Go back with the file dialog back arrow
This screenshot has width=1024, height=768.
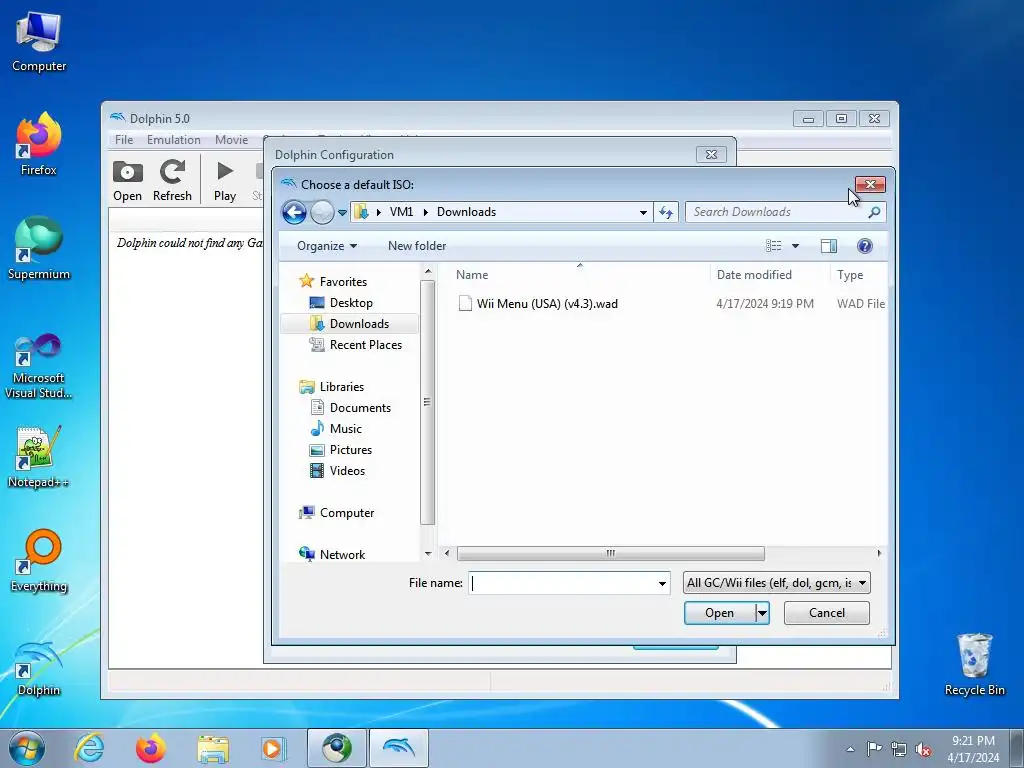coord(294,212)
